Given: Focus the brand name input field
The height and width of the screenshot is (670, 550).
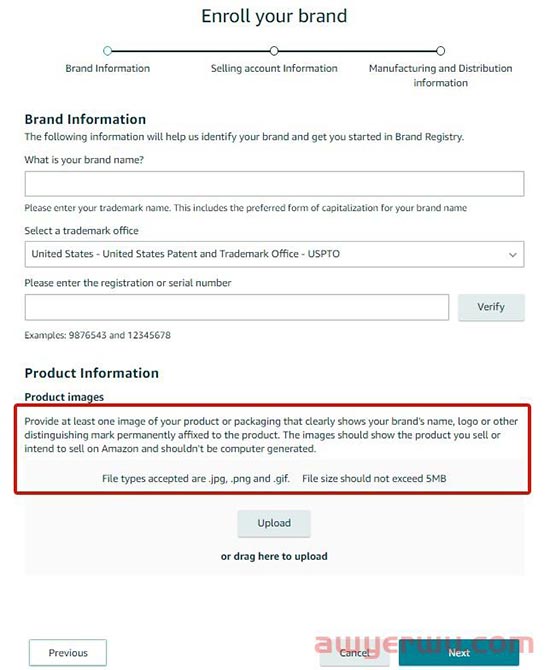Looking at the screenshot, I should [274, 184].
